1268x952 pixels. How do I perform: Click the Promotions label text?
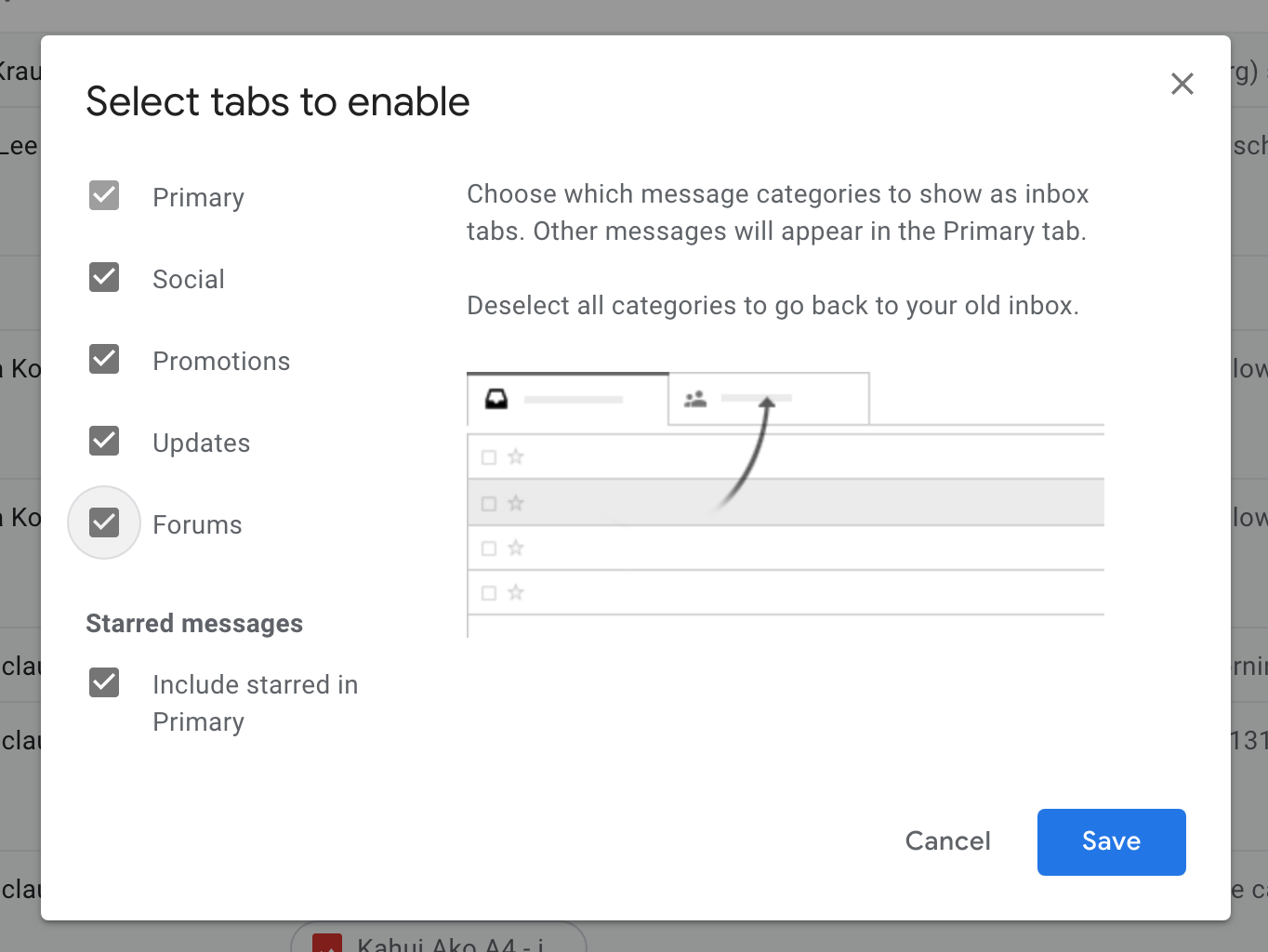pos(221,361)
